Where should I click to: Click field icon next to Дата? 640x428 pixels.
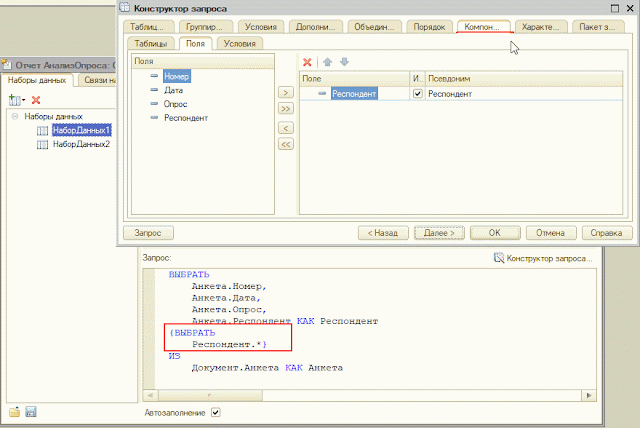(154, 90)
